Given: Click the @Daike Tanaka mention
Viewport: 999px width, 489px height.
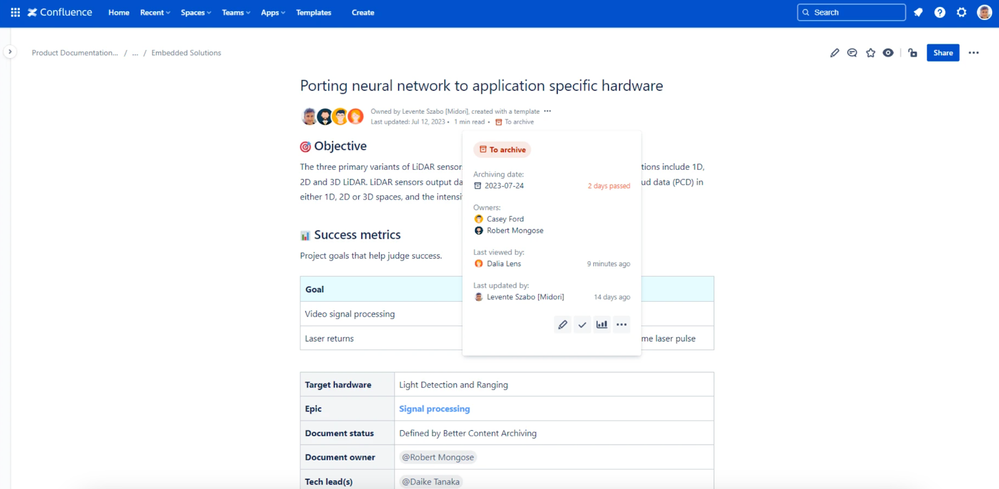Looking at the screenshot, I should (431, 482).
